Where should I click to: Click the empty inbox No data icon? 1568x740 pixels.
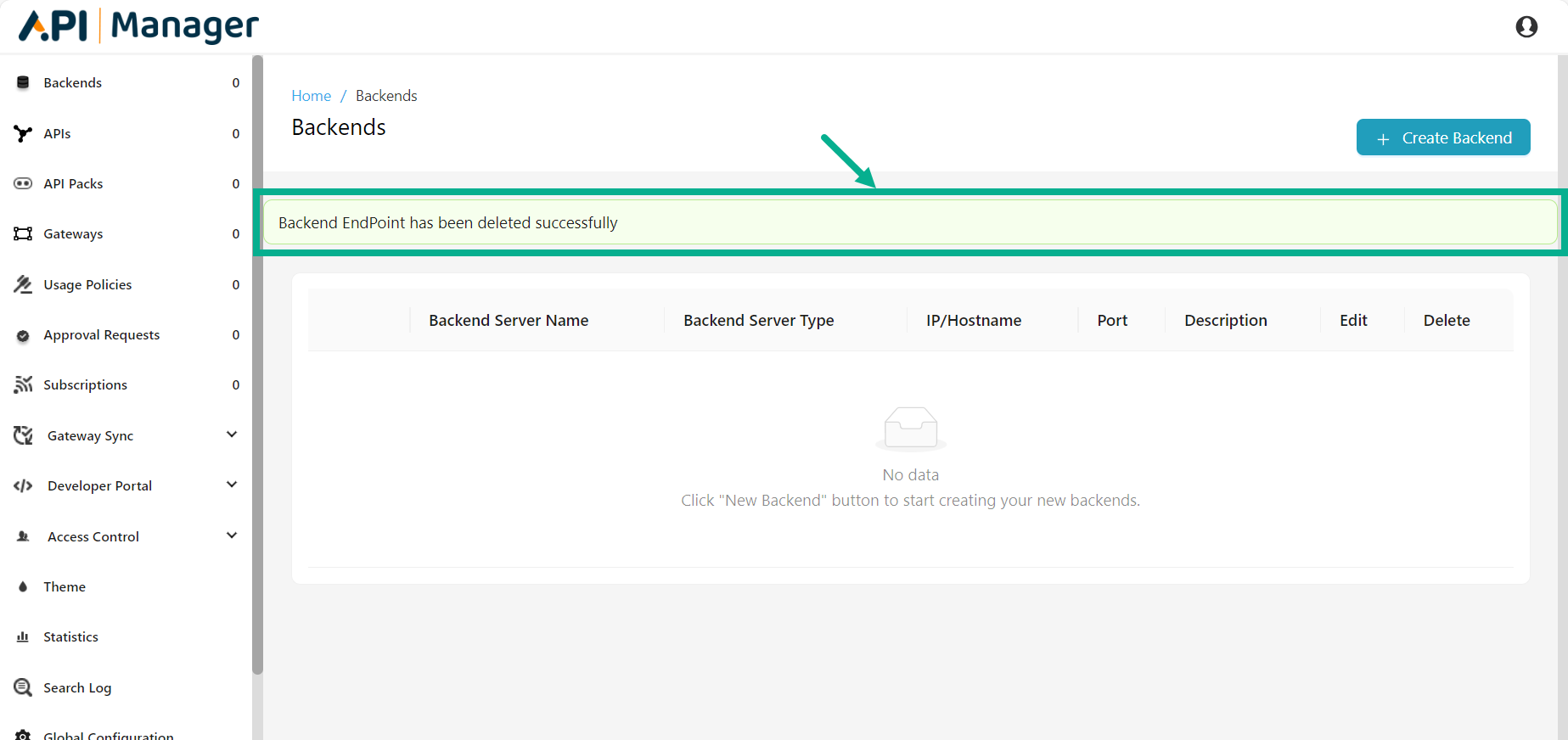911,429
